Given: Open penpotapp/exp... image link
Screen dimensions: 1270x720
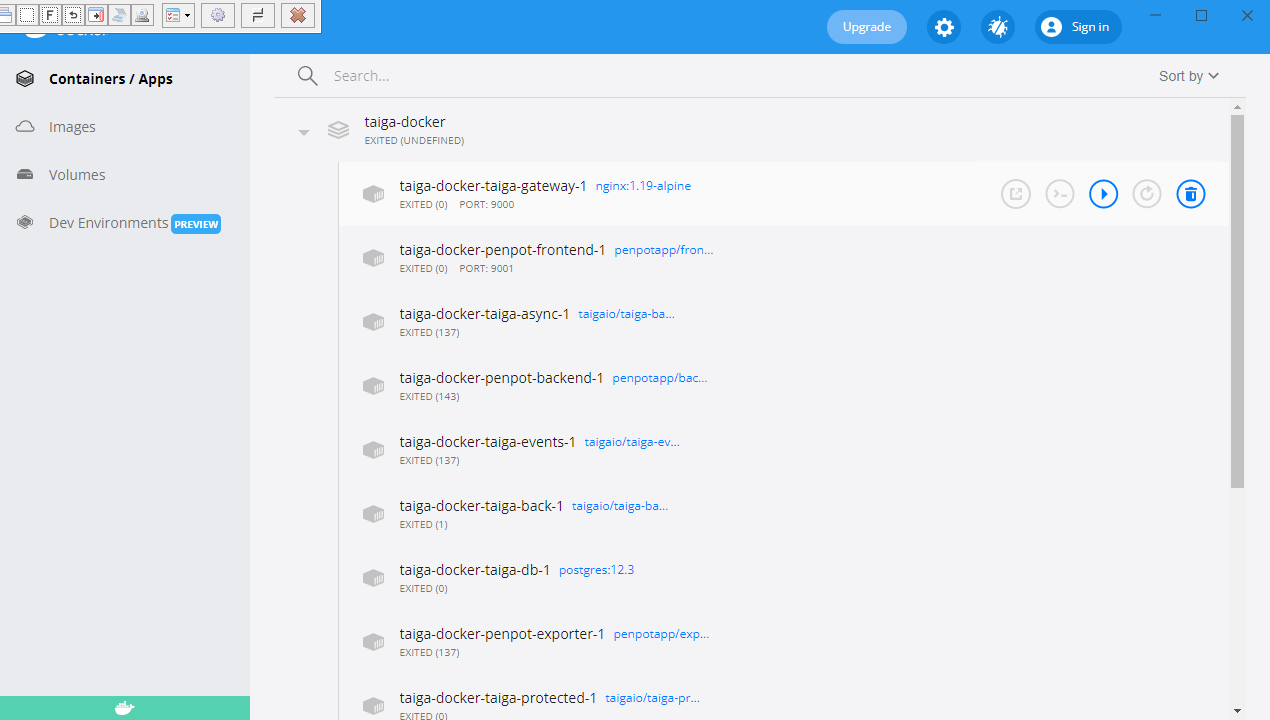Looking at the screenshot, I should (x=662, y=634).
